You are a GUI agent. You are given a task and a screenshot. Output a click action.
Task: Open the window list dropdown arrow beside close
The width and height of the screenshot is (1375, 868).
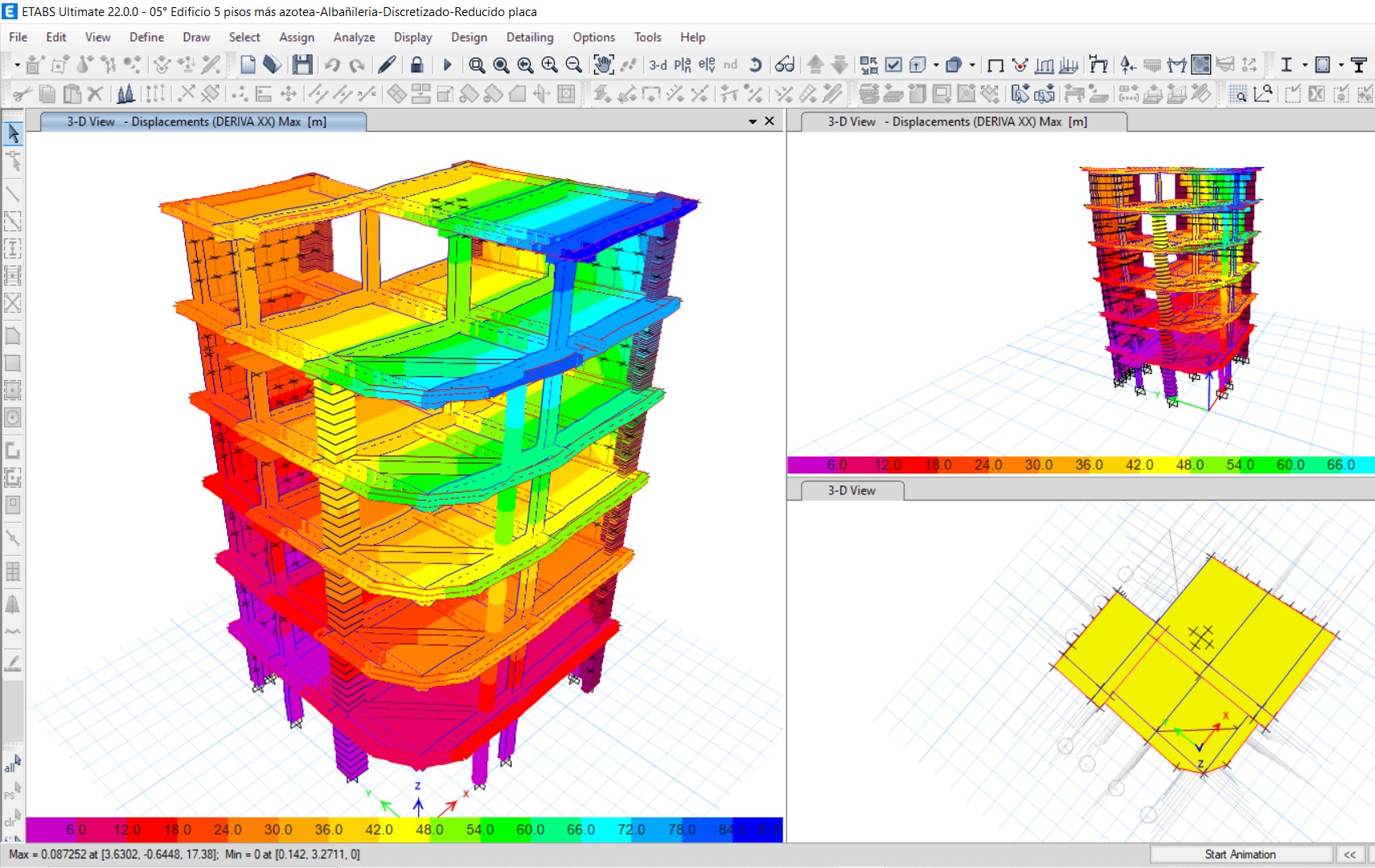pyautogui.click(x=753, y=121)
